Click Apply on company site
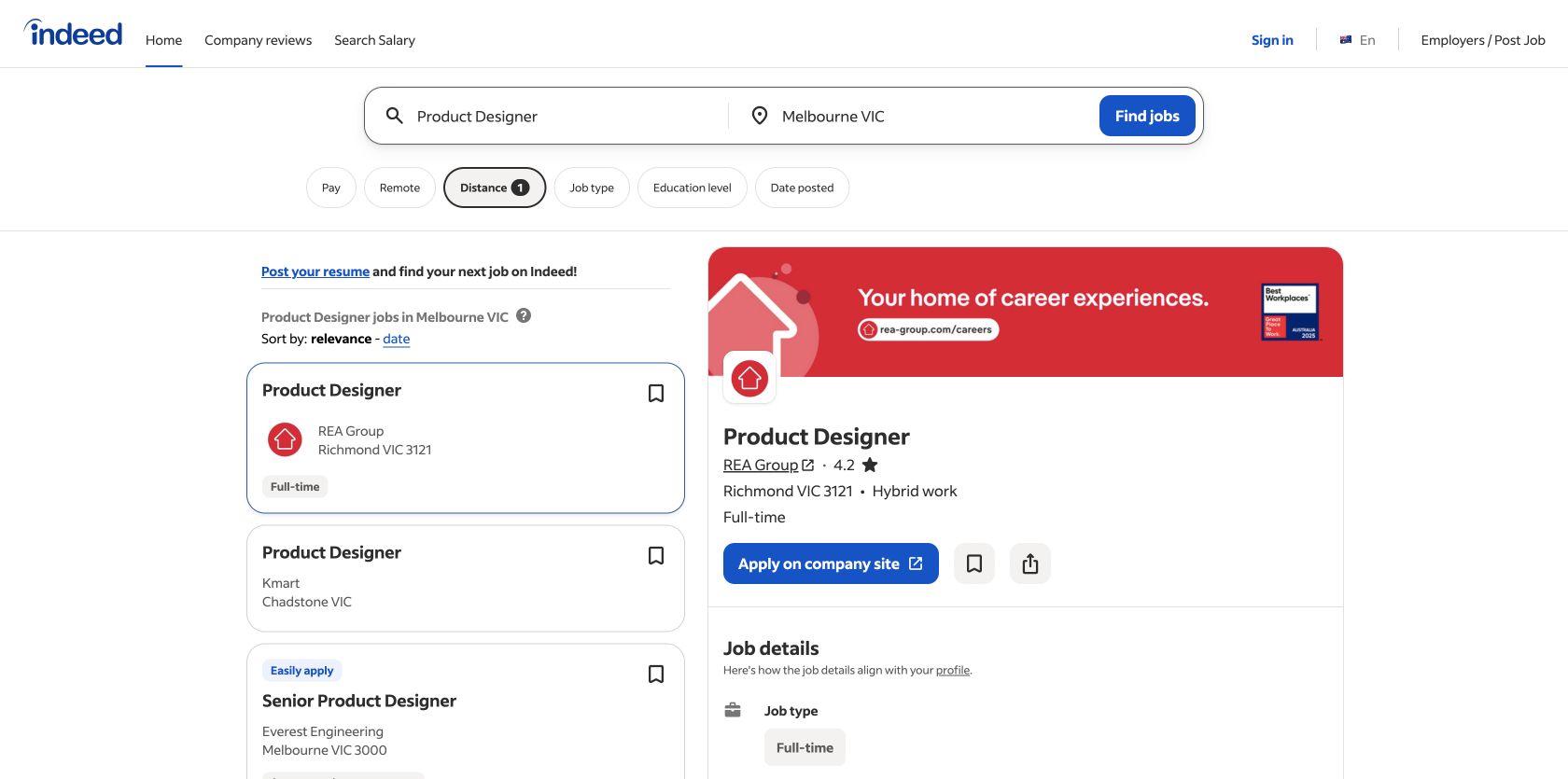 831,563
